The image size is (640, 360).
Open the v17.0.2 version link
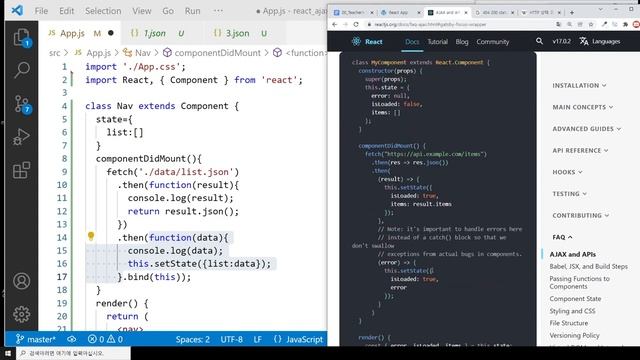561,41
